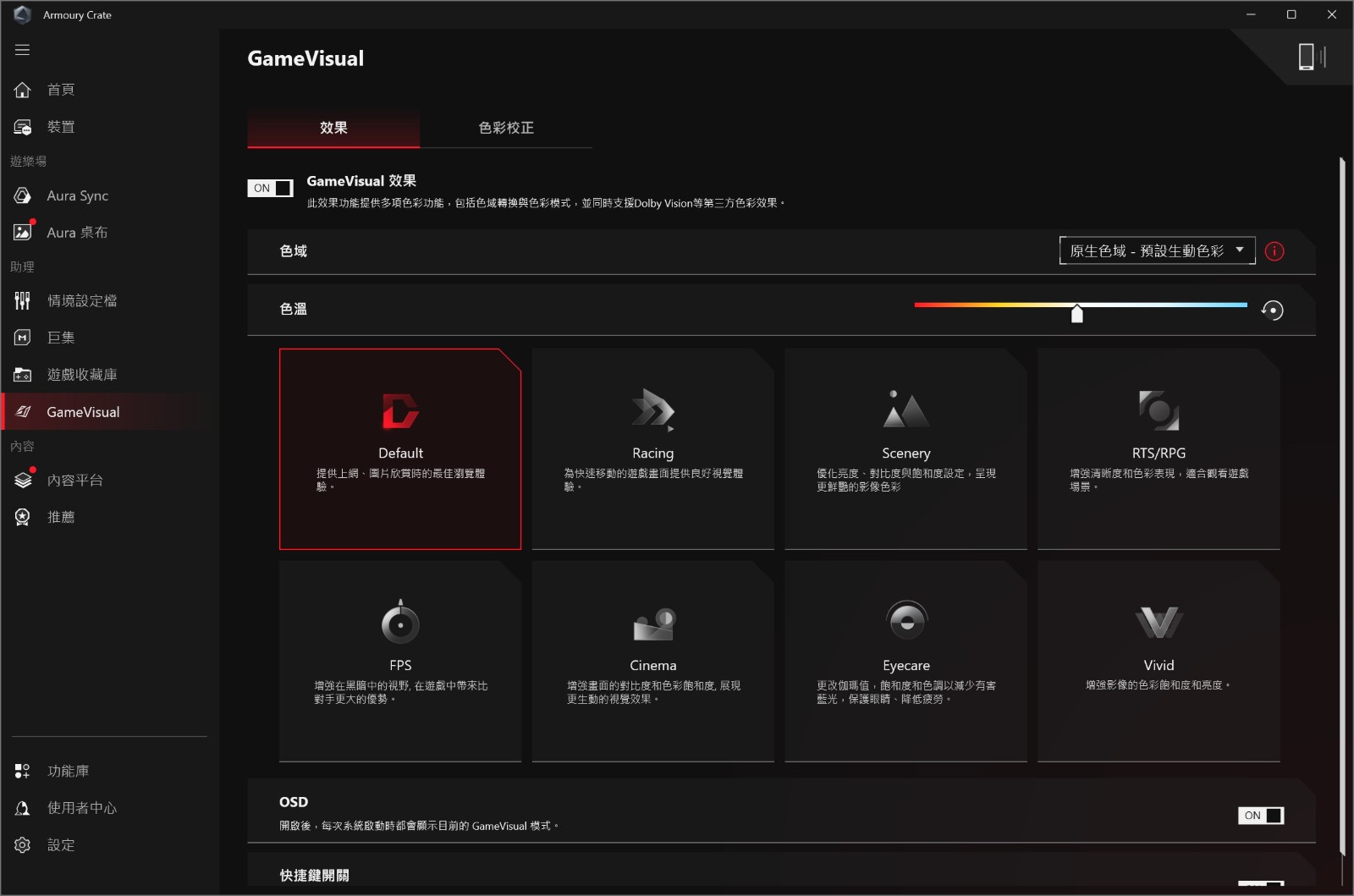Click the GameVisual page title

click(305, 58)
